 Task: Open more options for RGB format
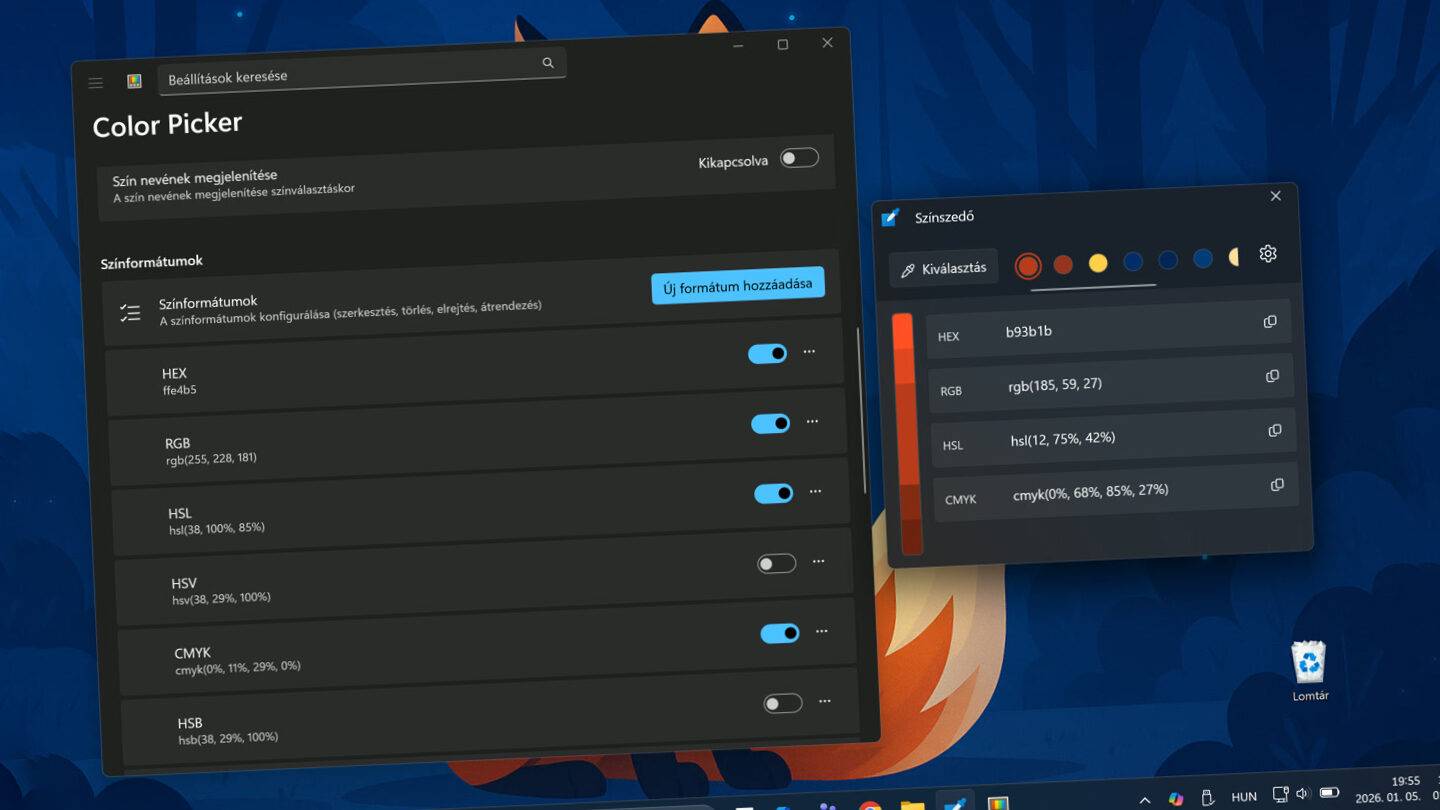tap(812, 421)
